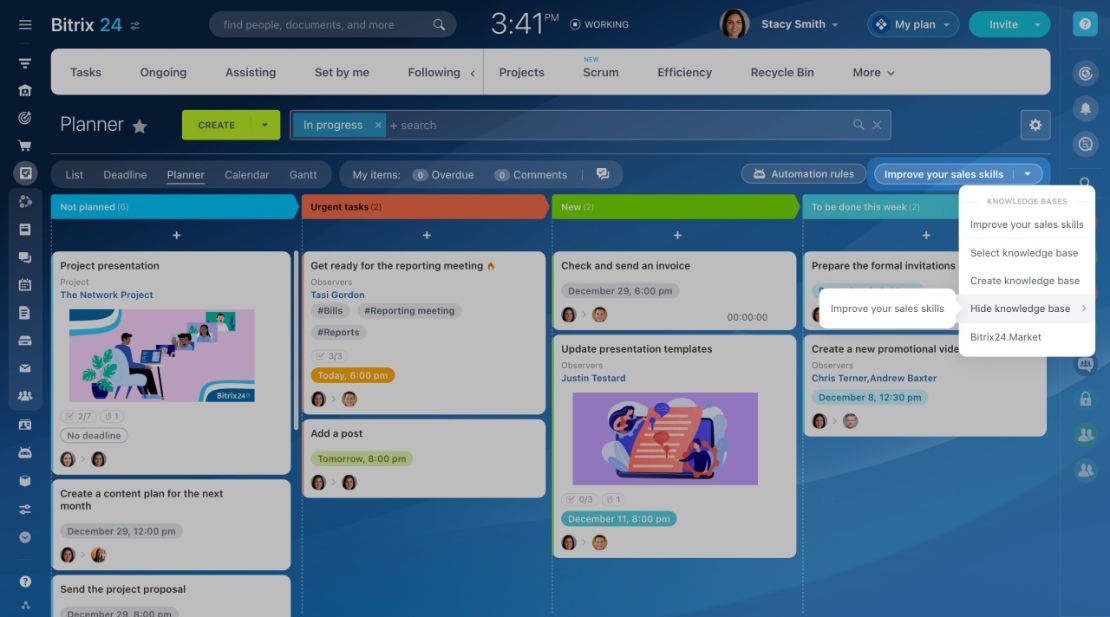The width and height of the screenshot is (1110, 617).
Task: Open the calendar icon in left sidebar
Action: pos(25,284)
